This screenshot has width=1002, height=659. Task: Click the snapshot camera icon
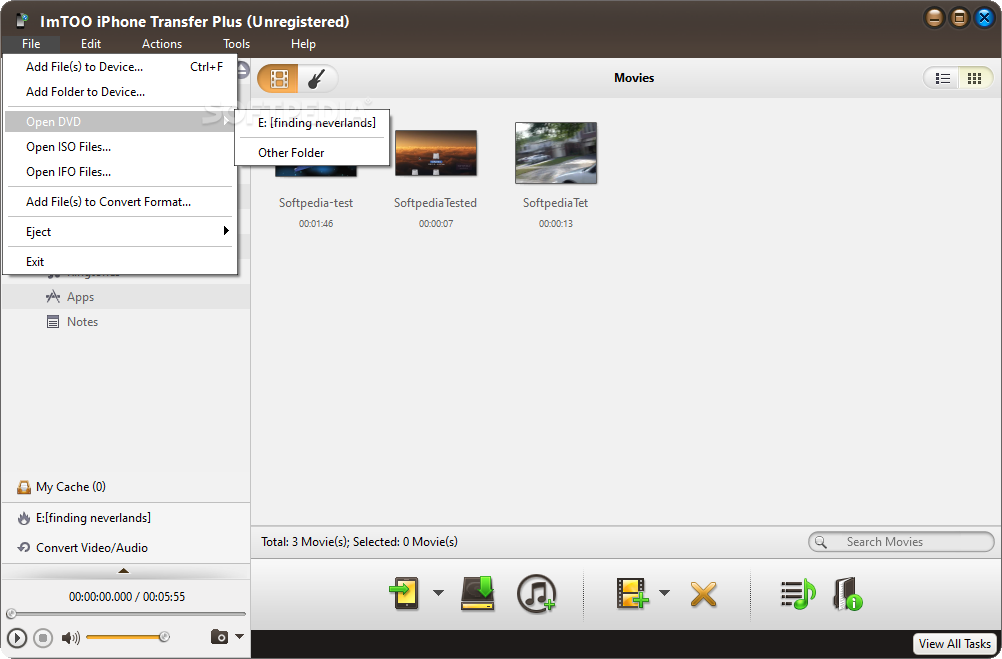click(x=219, y=637)
